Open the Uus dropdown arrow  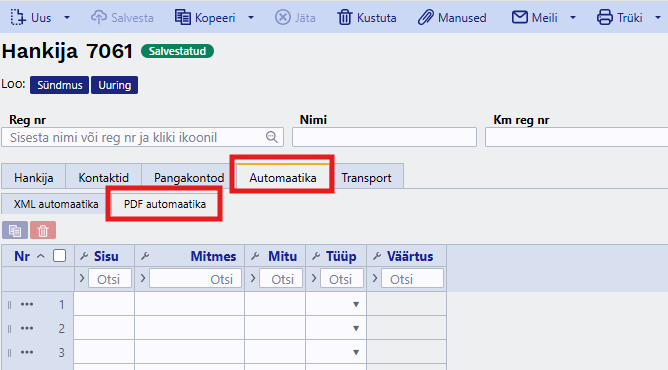(x=67, y=18)
